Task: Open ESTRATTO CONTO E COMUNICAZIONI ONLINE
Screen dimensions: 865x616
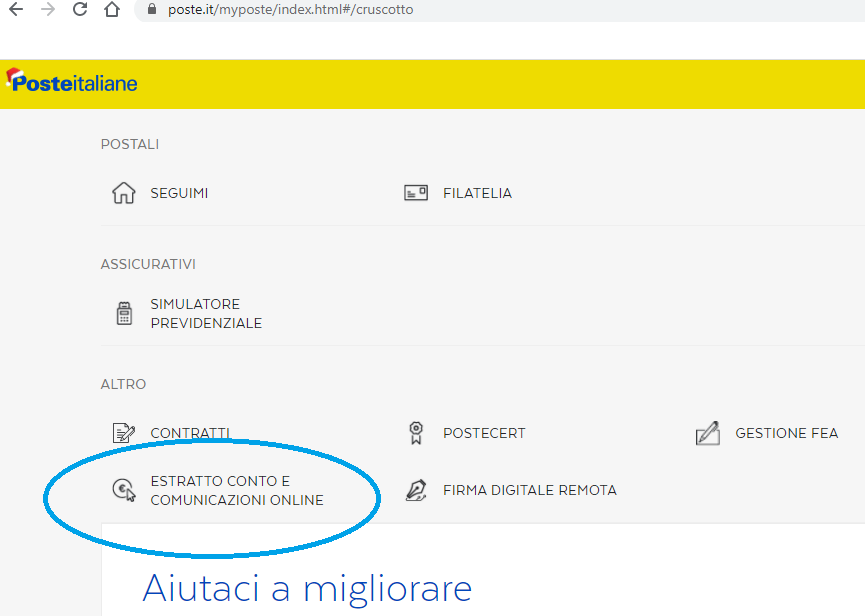Action: click(x=237, y=490)
